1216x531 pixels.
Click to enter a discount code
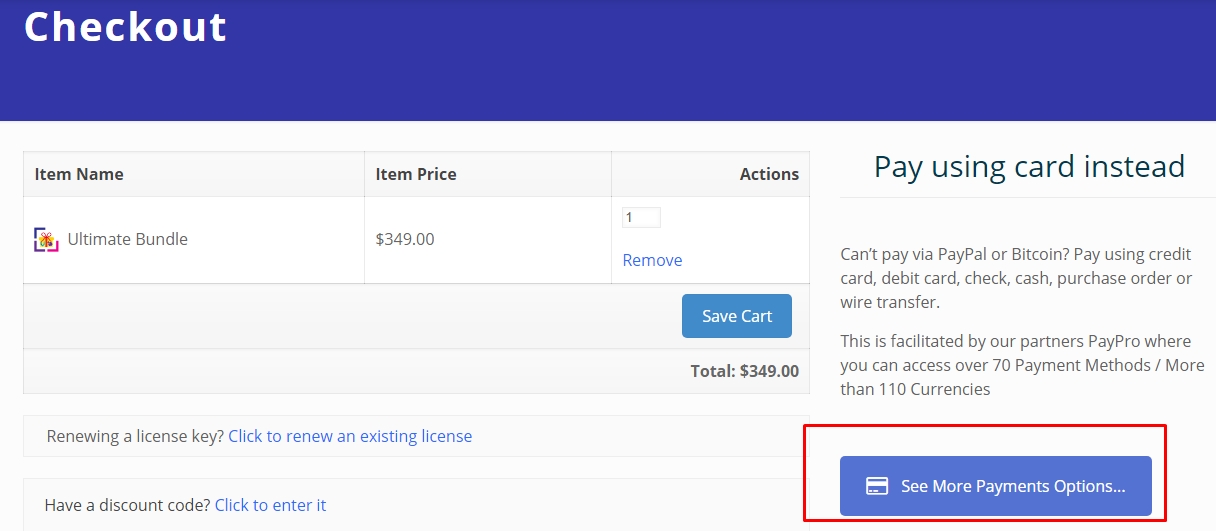click(270, 505)
